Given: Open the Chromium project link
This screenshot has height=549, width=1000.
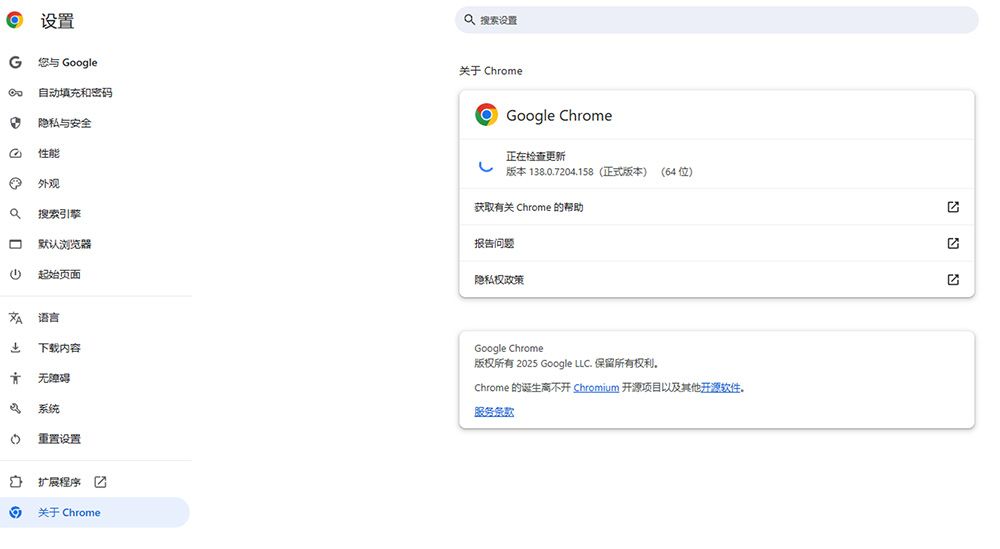Looking at the screenshot, I should [596, 388].
